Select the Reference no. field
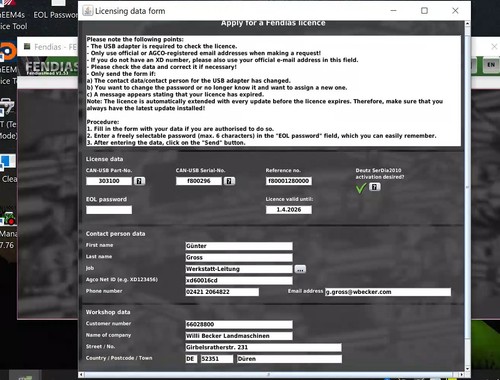This screenshot has height=380, width=500. 289,181
